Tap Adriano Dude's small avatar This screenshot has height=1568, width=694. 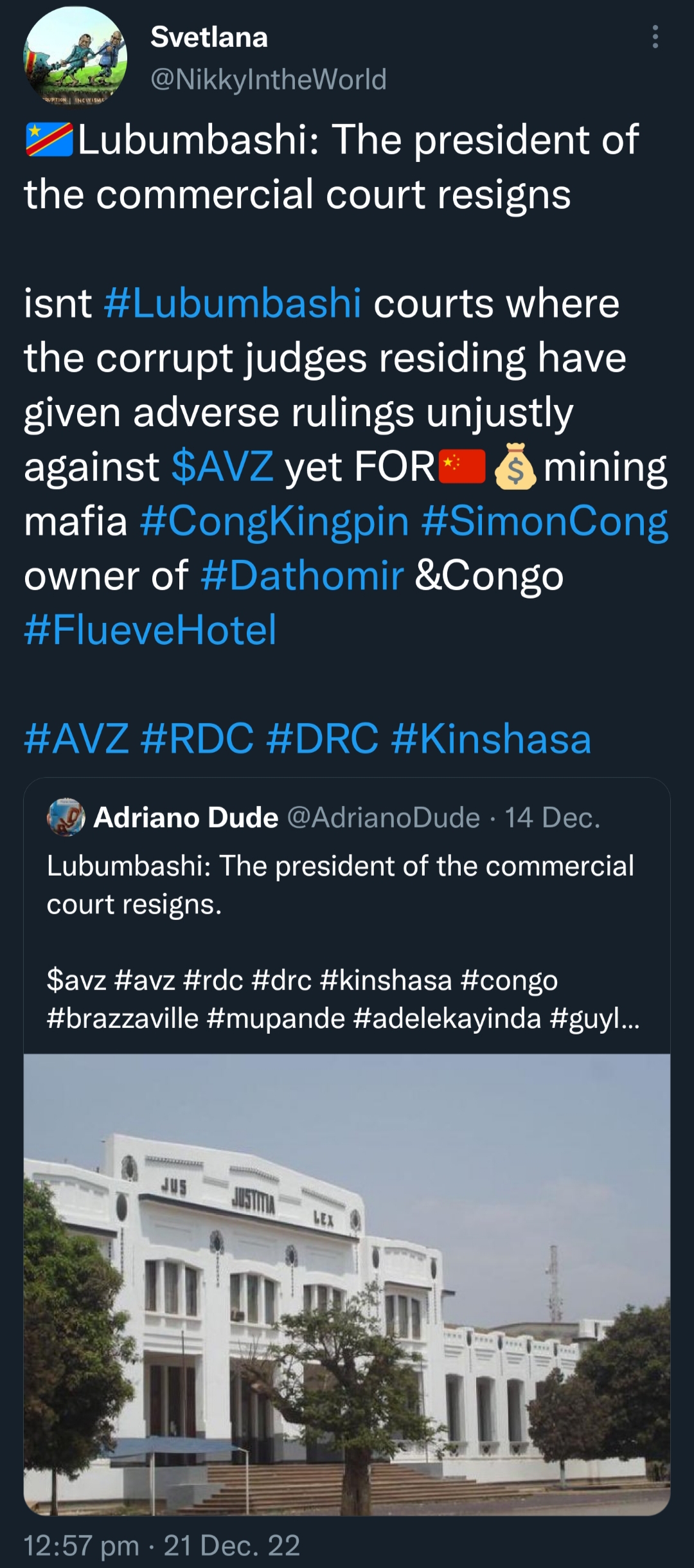(66, 817)
